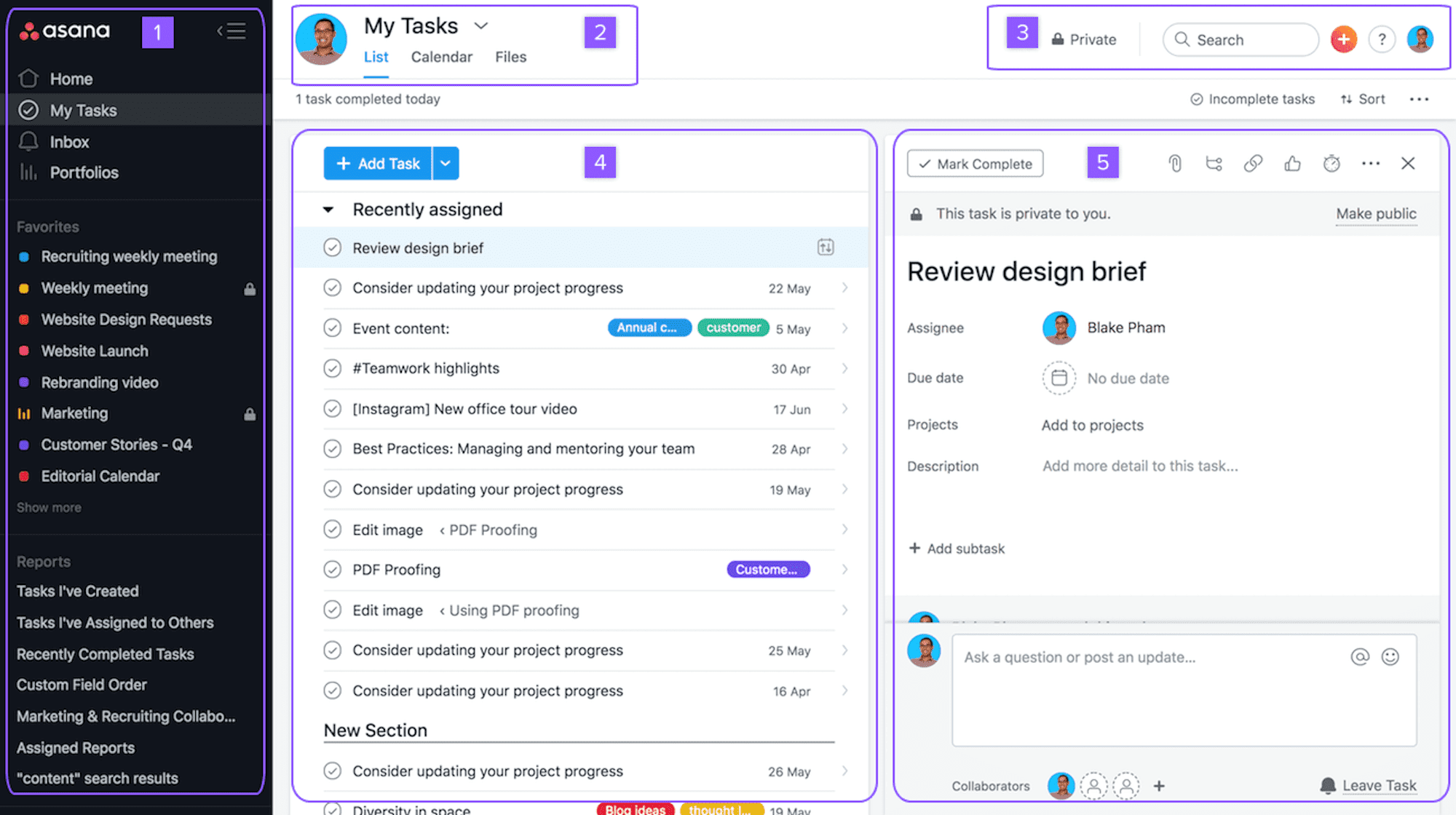Click the like/thumbs-up icon on task
The image size is (1456, 815).
click(x=1292, y=163)
